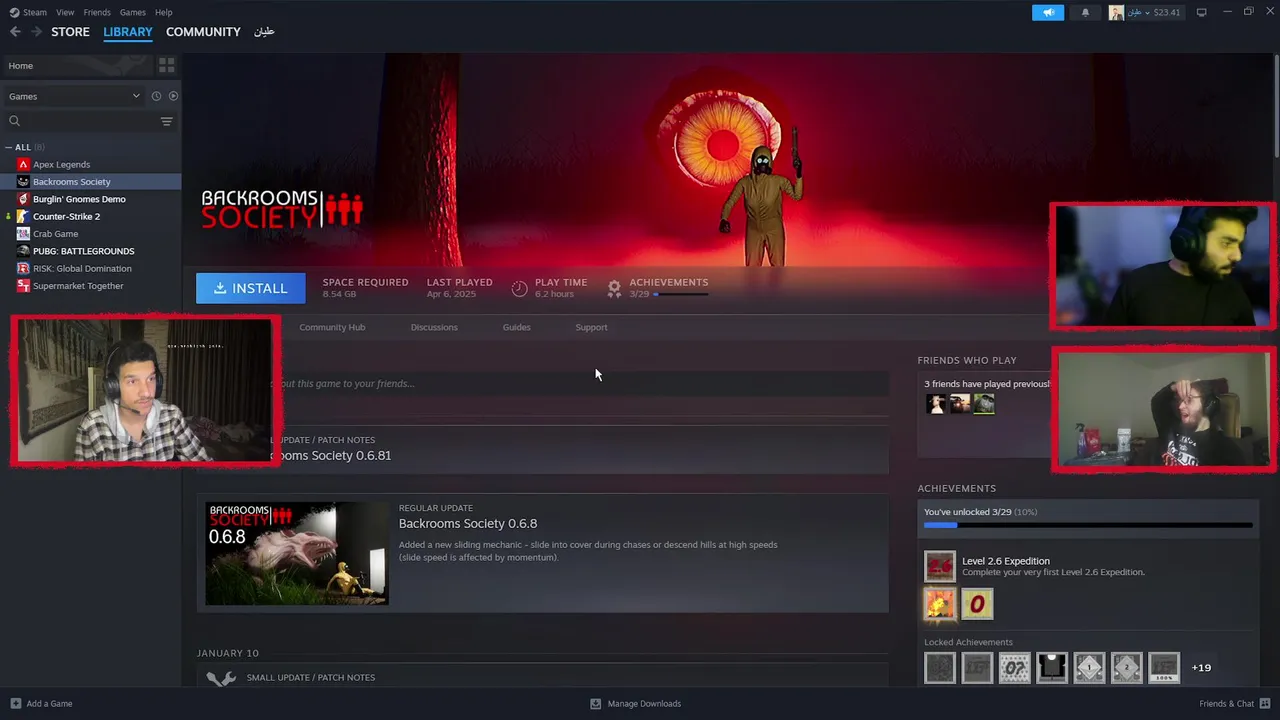Screen dimensions: 1280x720
Task: Click the red zero unlocked achievement icon
Action: click(x=977, y=604)
